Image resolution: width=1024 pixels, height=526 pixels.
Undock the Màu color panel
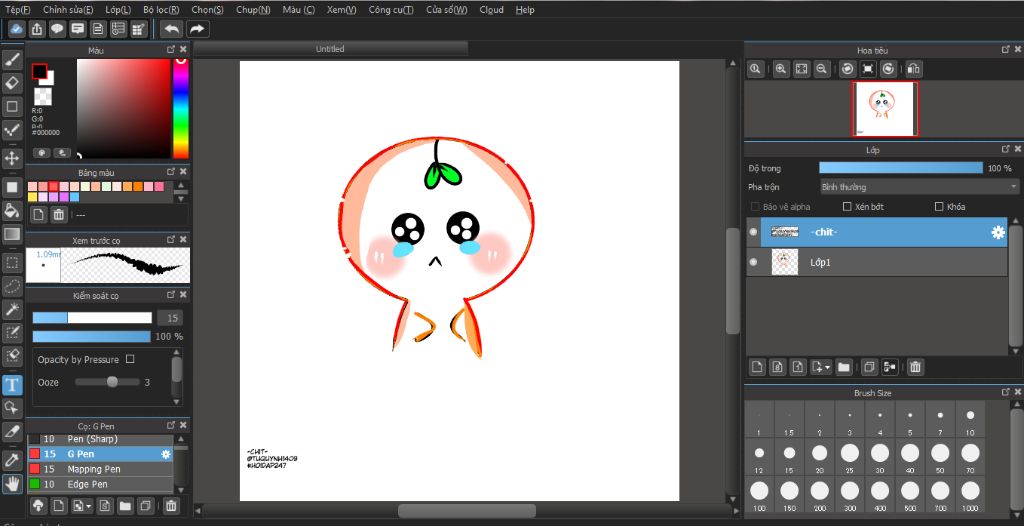click(170, 49)
